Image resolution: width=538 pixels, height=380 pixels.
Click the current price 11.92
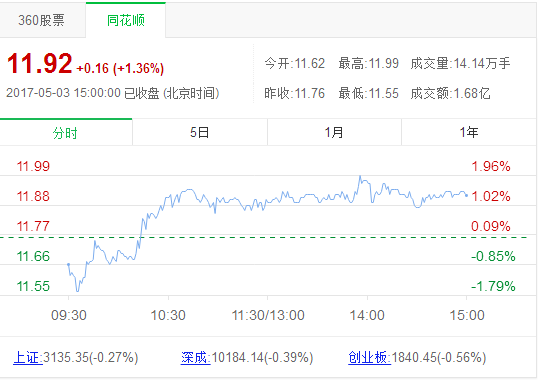coord(39,63)
